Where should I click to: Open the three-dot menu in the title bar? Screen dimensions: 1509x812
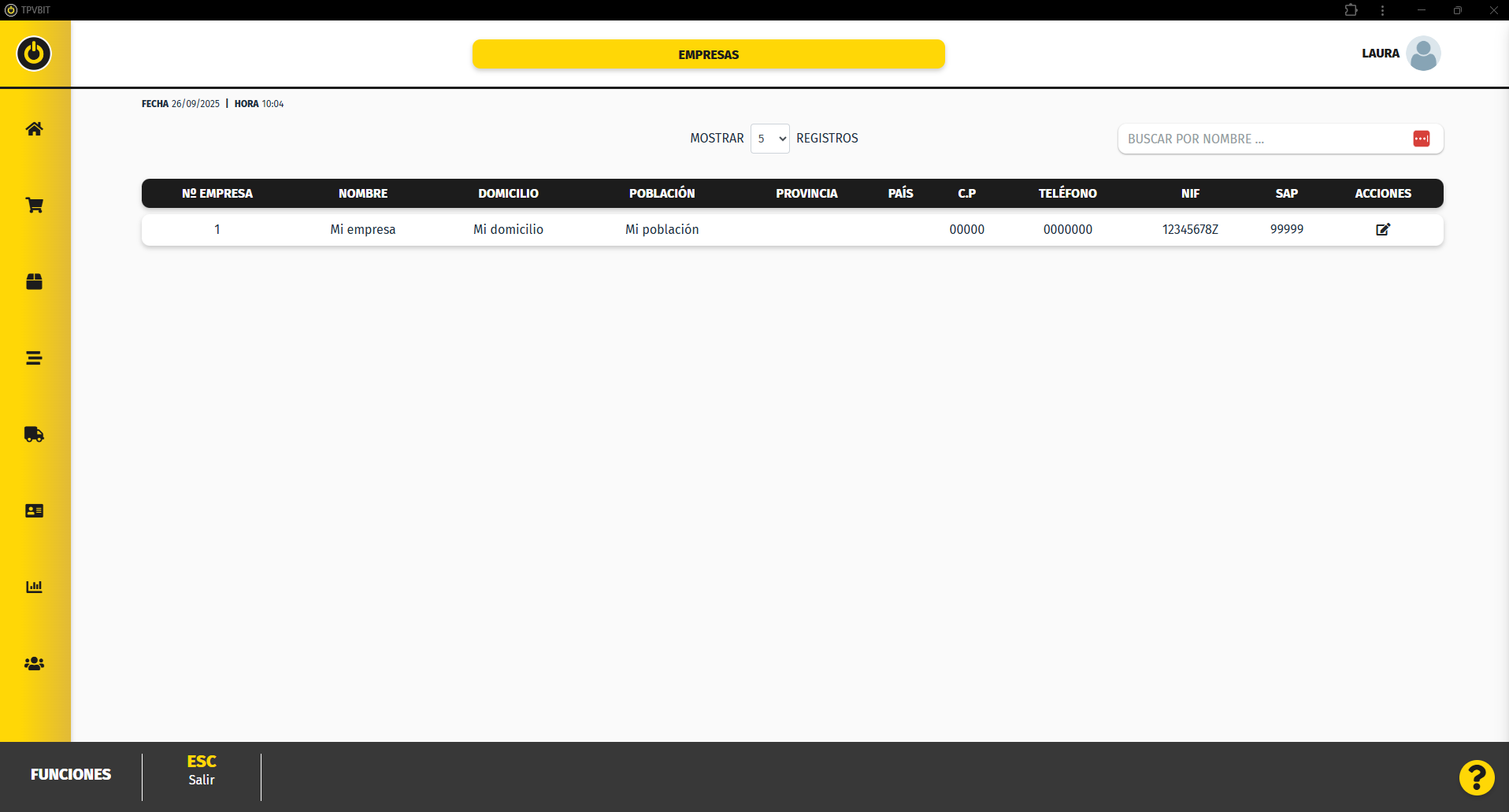tap(1382, 10)
